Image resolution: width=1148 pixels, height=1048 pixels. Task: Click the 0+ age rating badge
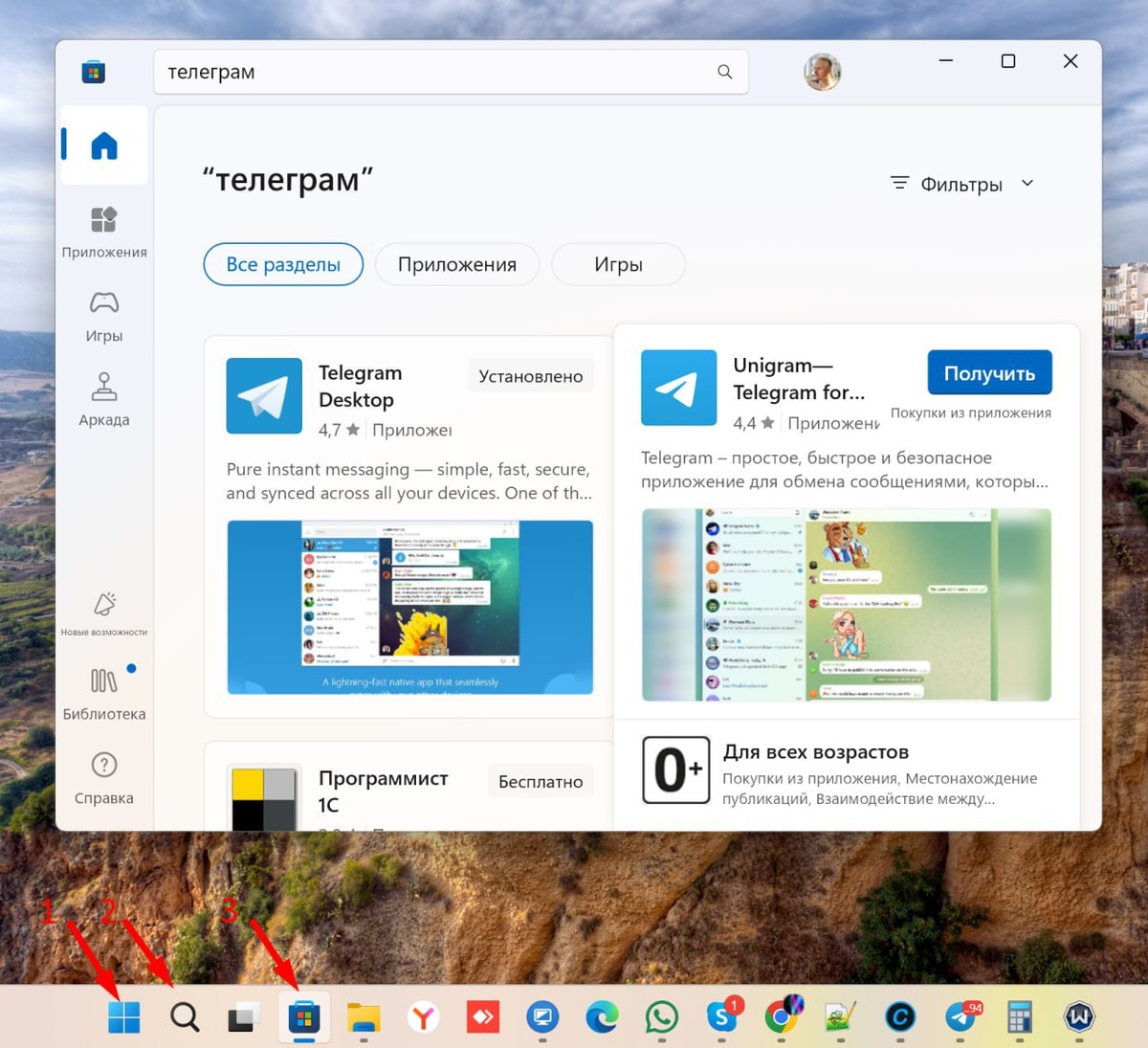[x=675, y=770]
